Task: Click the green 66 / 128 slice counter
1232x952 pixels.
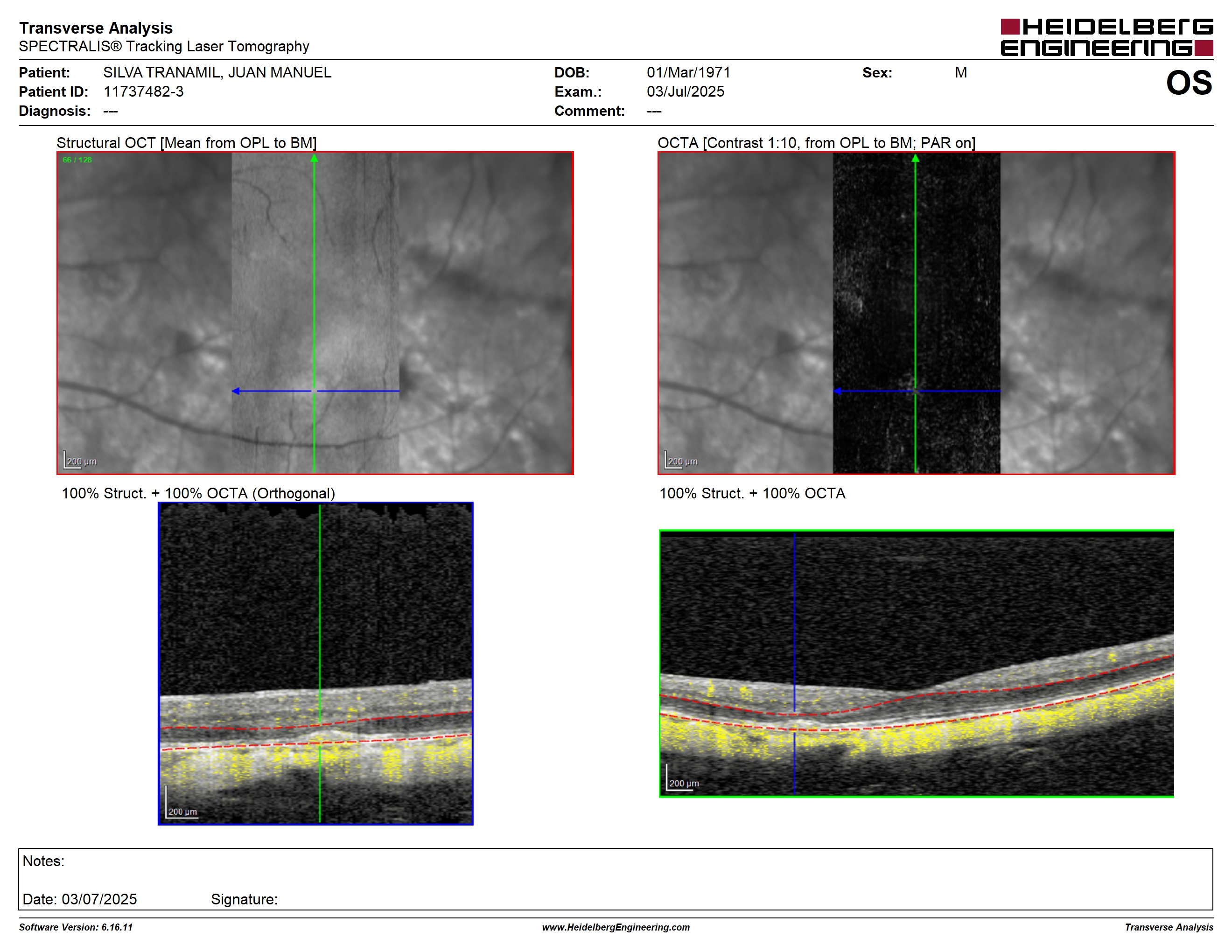Action: tap(77, 160)
